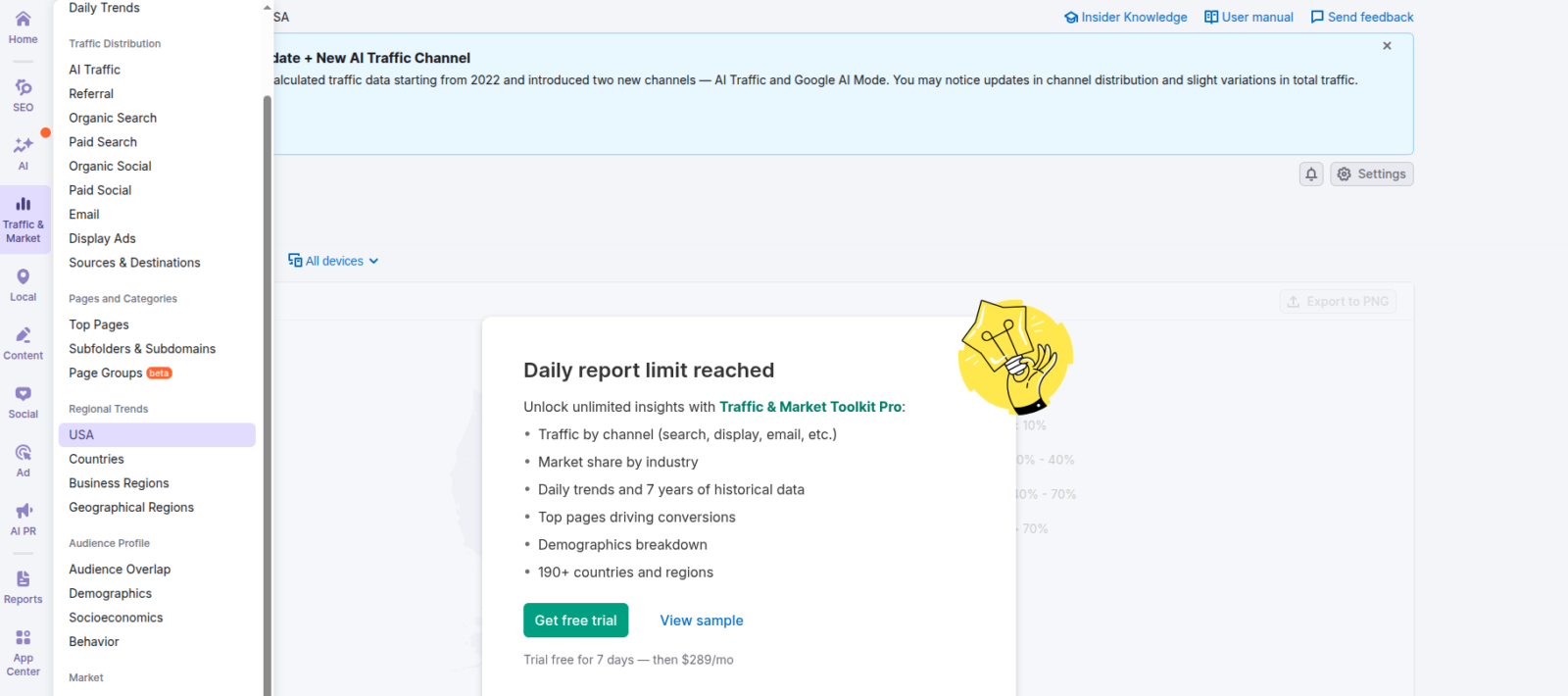1568x696 pixels.
Task: Open the View sample link
Action: (702, 621)
